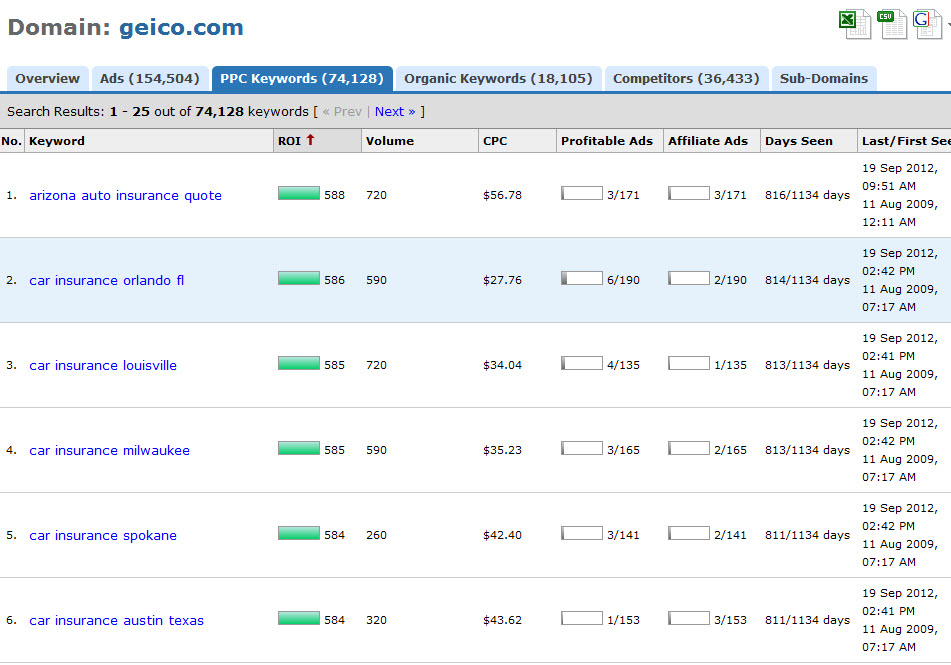Click CPC value $42.40

pos(502,535)
